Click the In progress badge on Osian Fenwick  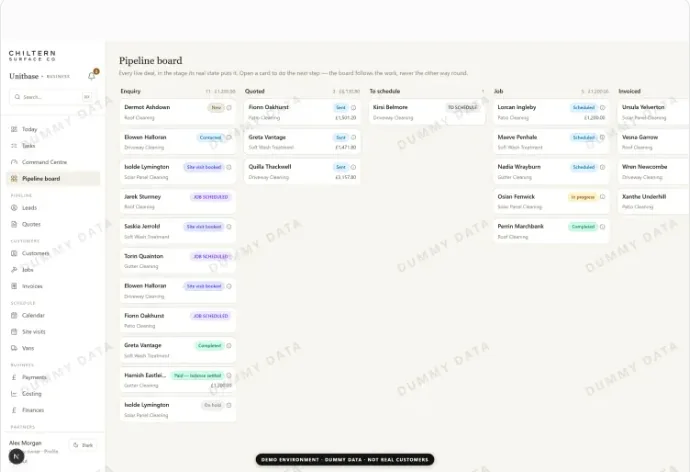(583, 197)
